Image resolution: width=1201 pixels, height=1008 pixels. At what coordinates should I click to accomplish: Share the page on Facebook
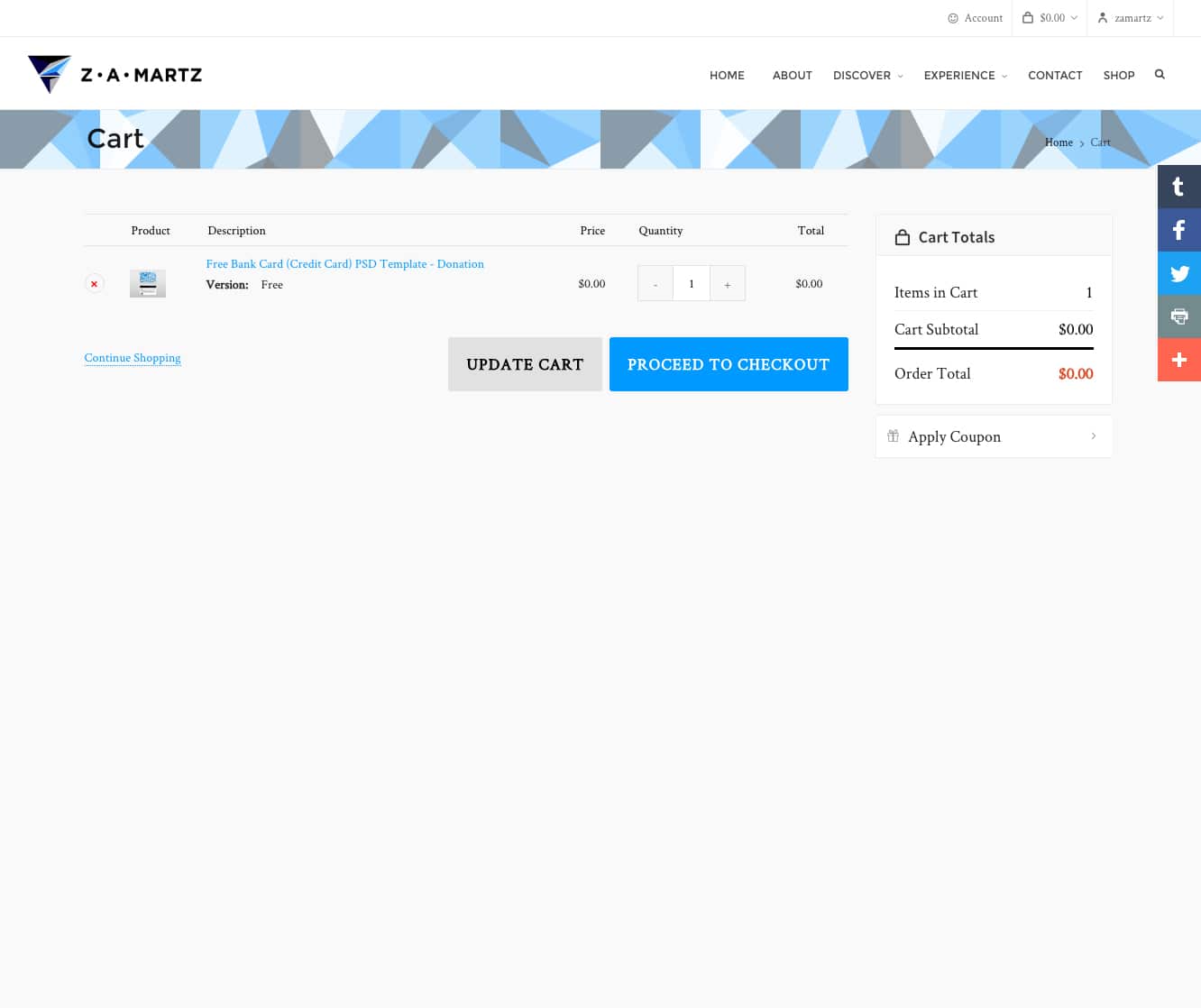1178,230
